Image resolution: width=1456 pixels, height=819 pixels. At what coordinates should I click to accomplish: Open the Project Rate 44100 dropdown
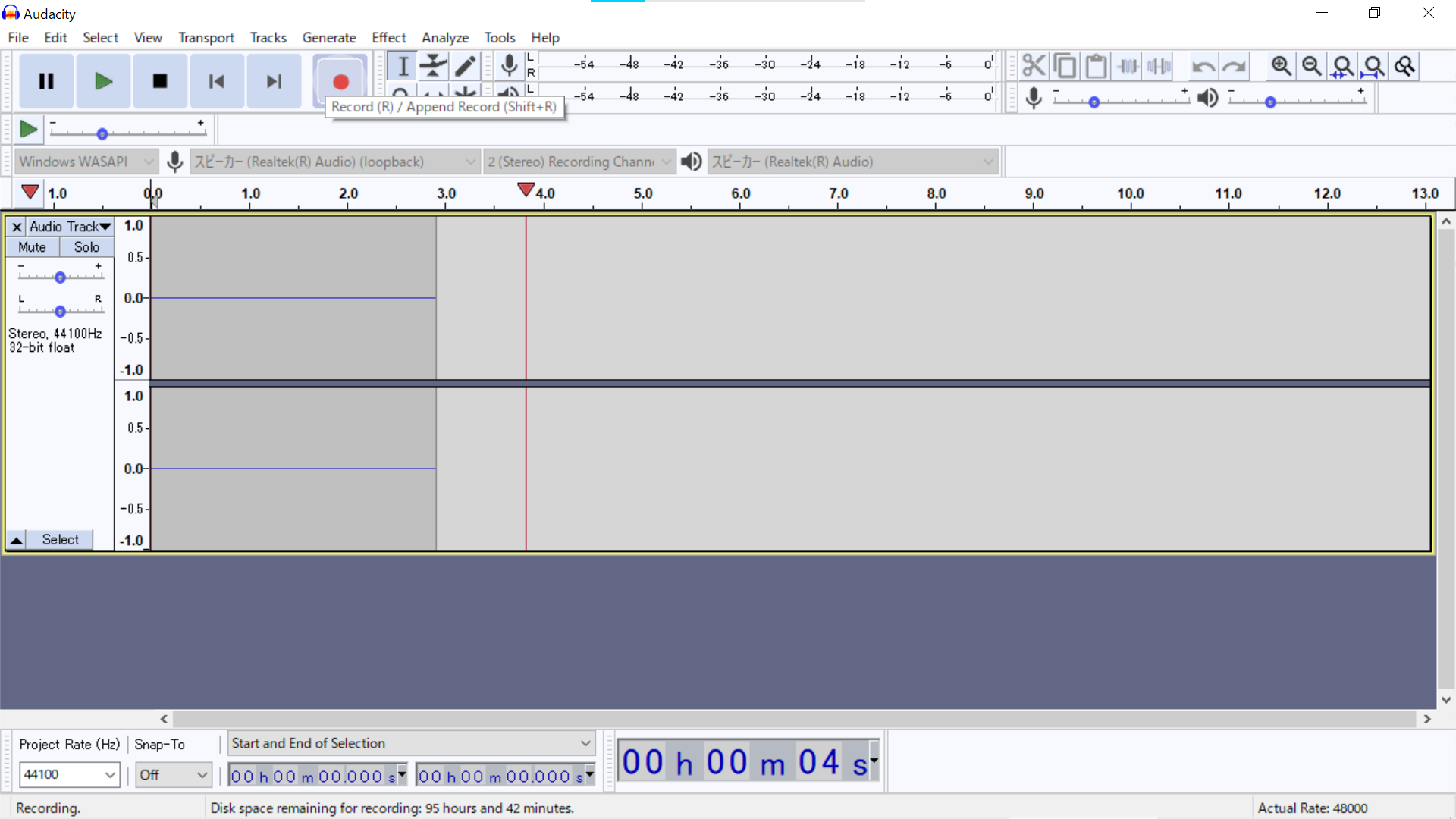pyautogui.click(x=110, y=774)
